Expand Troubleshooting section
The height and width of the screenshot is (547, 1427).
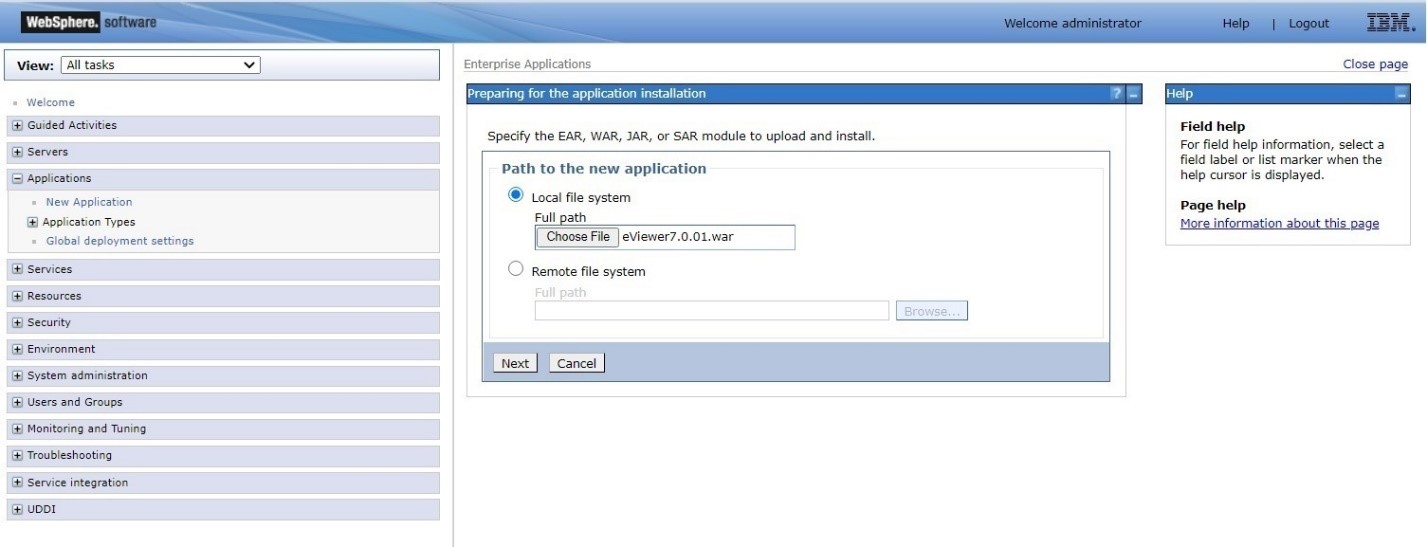tap(17, 456)
